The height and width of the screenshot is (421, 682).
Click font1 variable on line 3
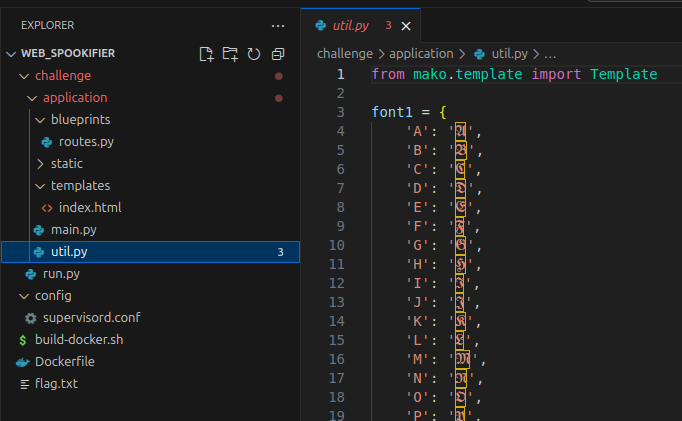(392, 112)
